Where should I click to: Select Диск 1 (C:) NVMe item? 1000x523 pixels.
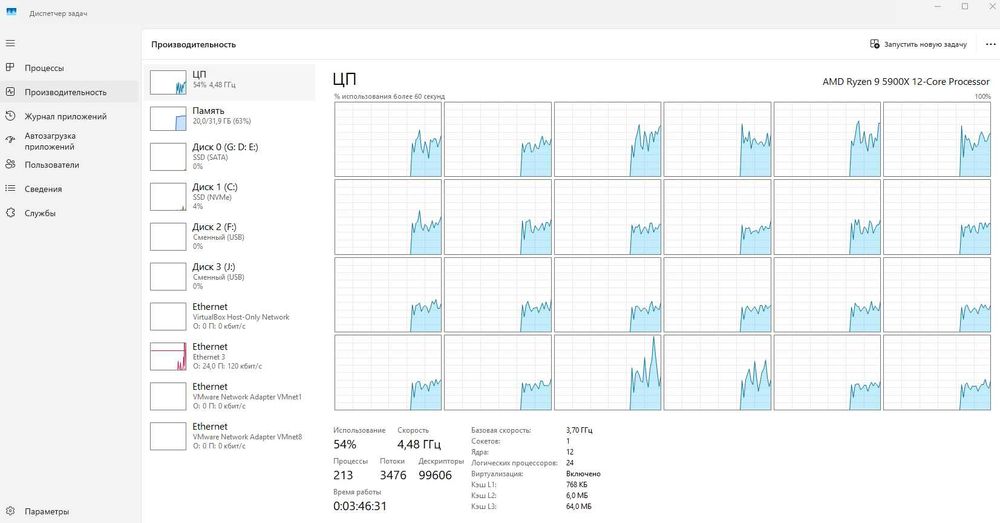point(231,196)
